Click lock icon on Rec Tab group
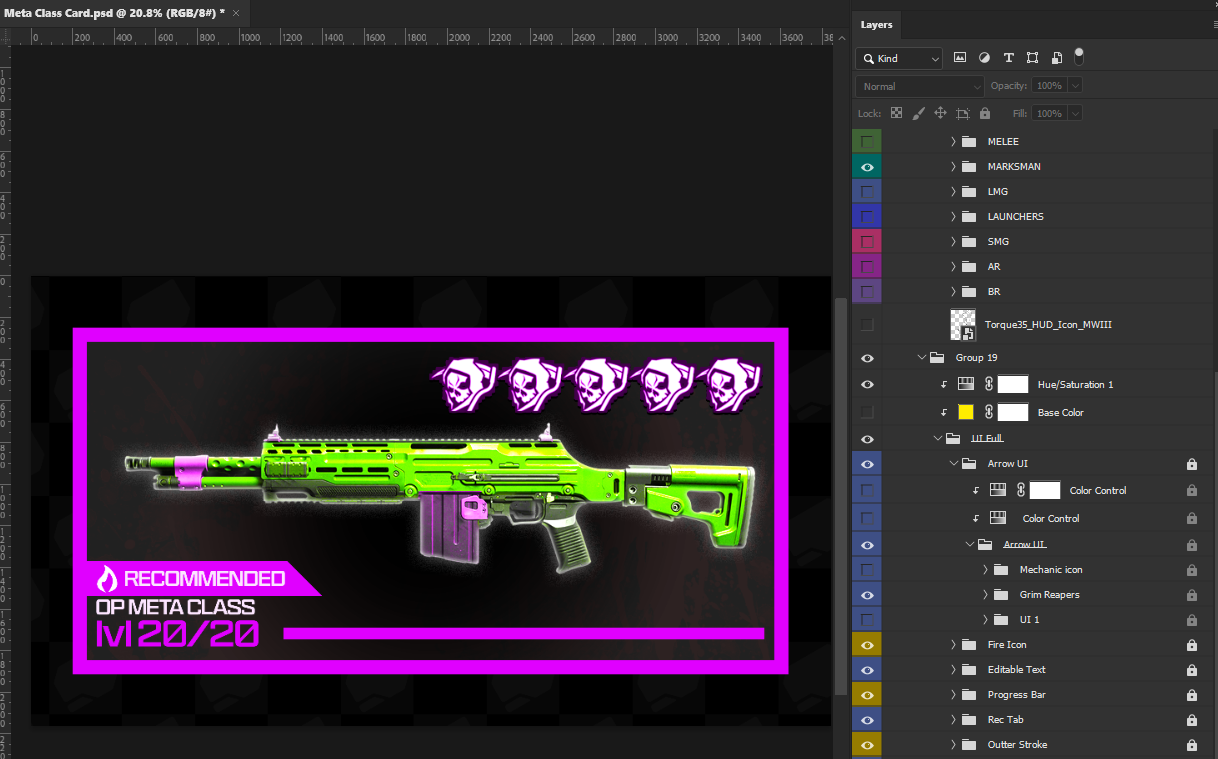Screen dimensions: 1218x759 point(1191,720)
